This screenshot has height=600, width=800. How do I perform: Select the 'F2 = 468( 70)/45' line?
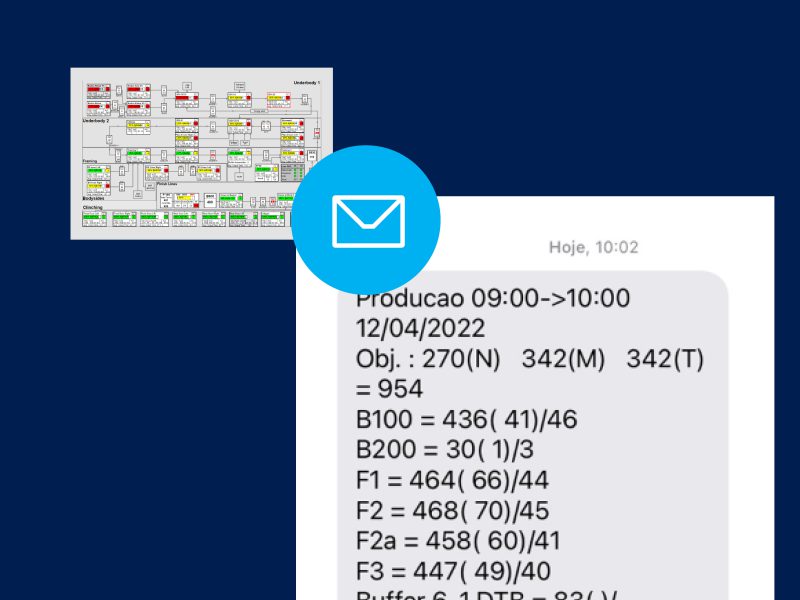[453, 511]
